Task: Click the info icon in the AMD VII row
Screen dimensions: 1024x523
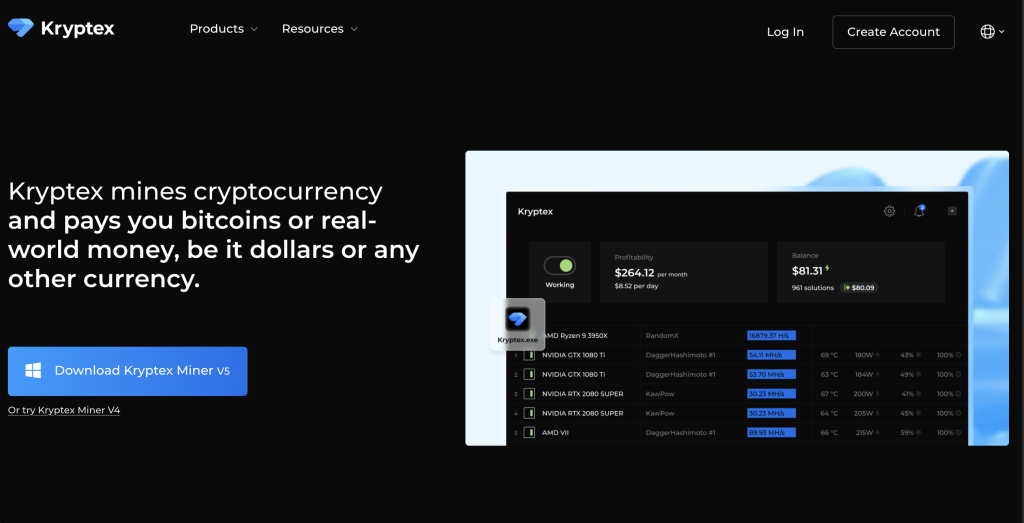Action: click(x=958, y=433)
